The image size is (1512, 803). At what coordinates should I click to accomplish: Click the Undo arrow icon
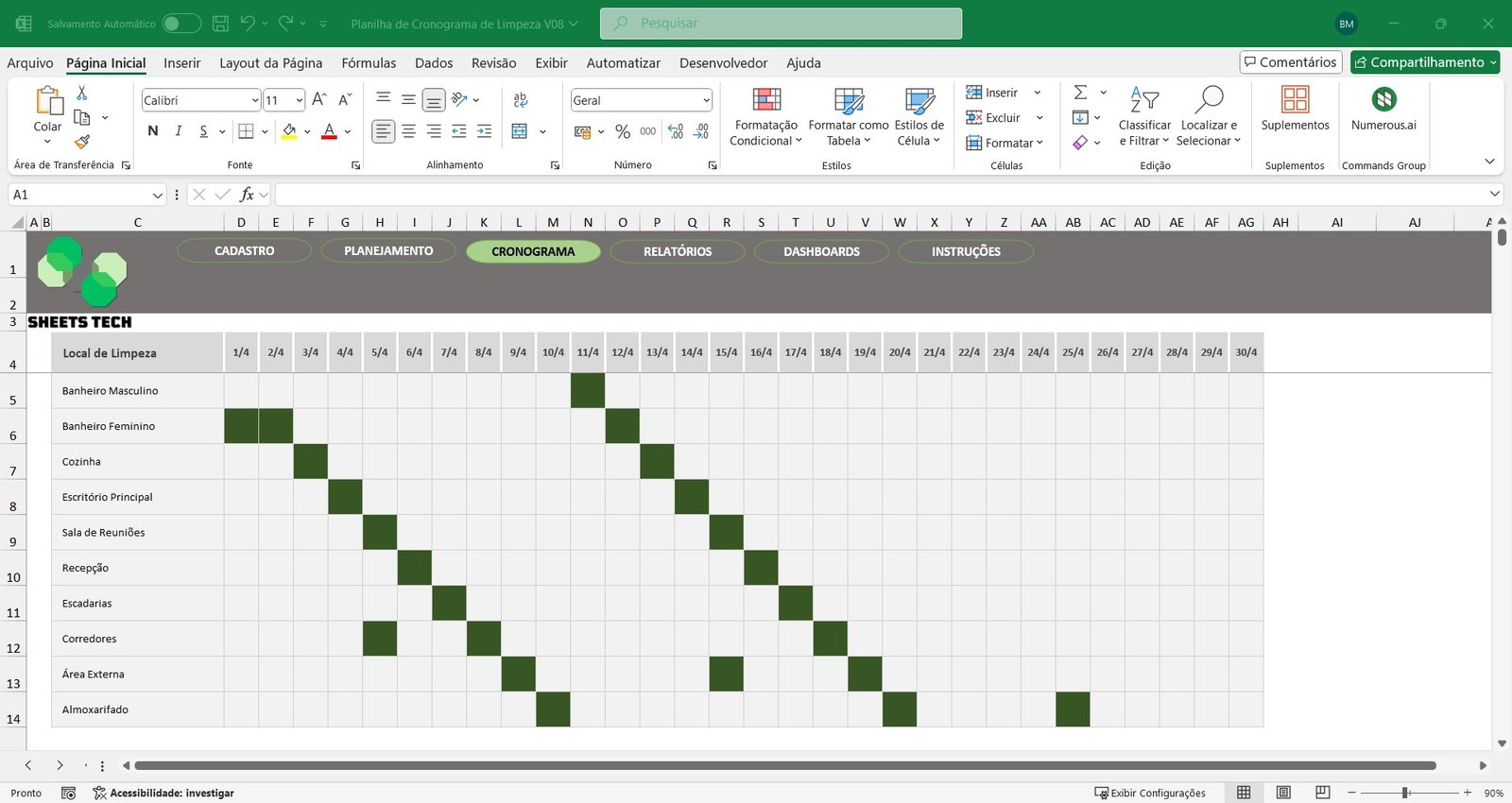(x=248, y=24)
